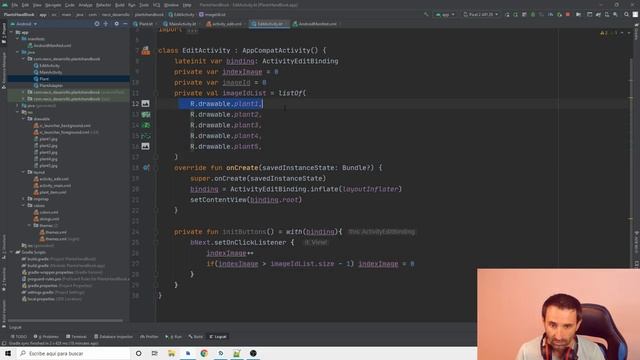Open the Navigate menu

pyautogui.click(x=53, y=5)
